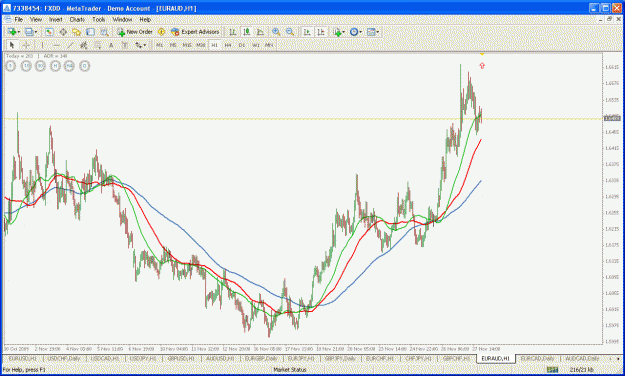Click the New Order button
Image resolution: width=625 pixels, height=376 pixels.
(135, 31)
